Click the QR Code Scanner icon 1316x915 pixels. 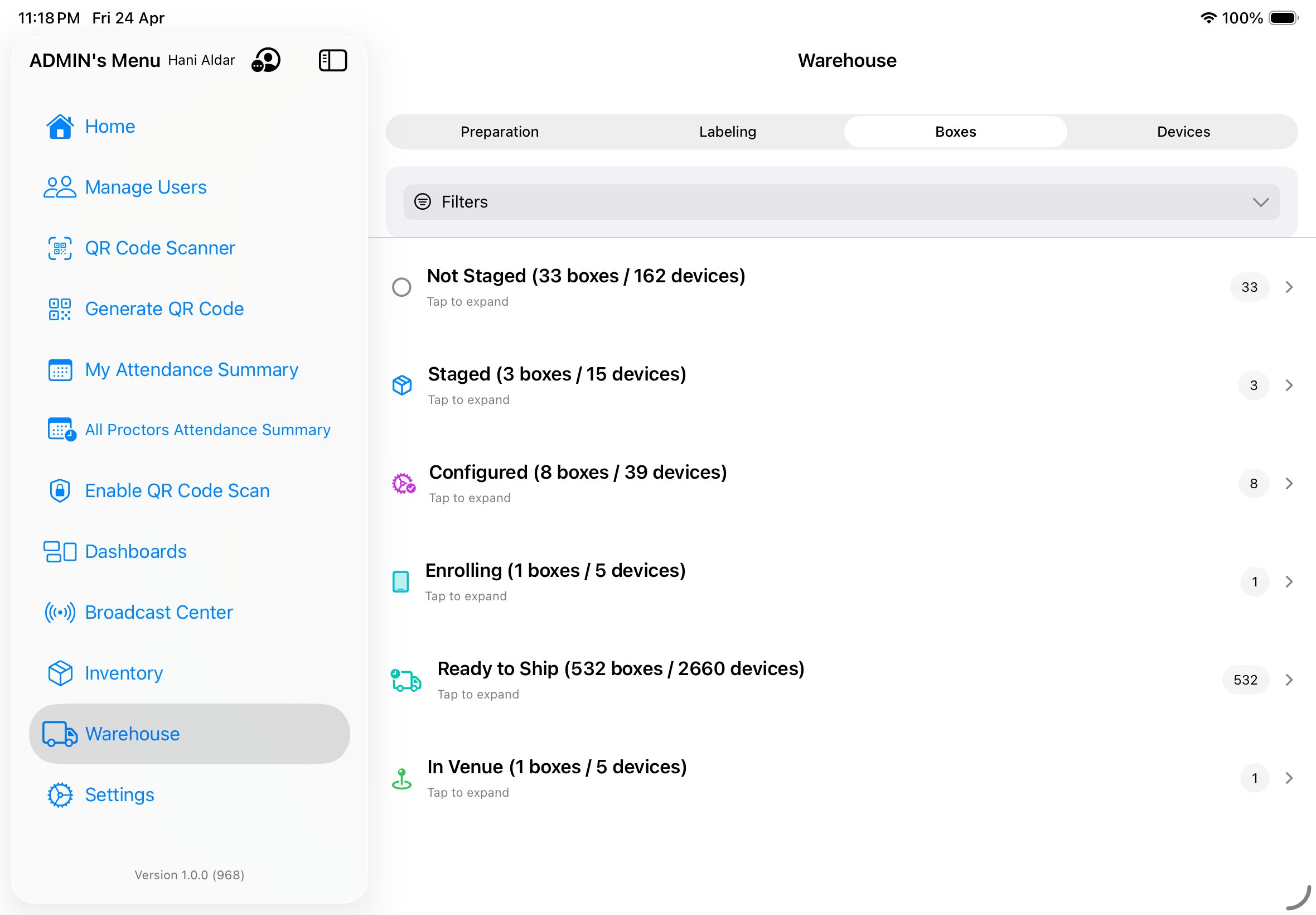[x=60, y=248]
